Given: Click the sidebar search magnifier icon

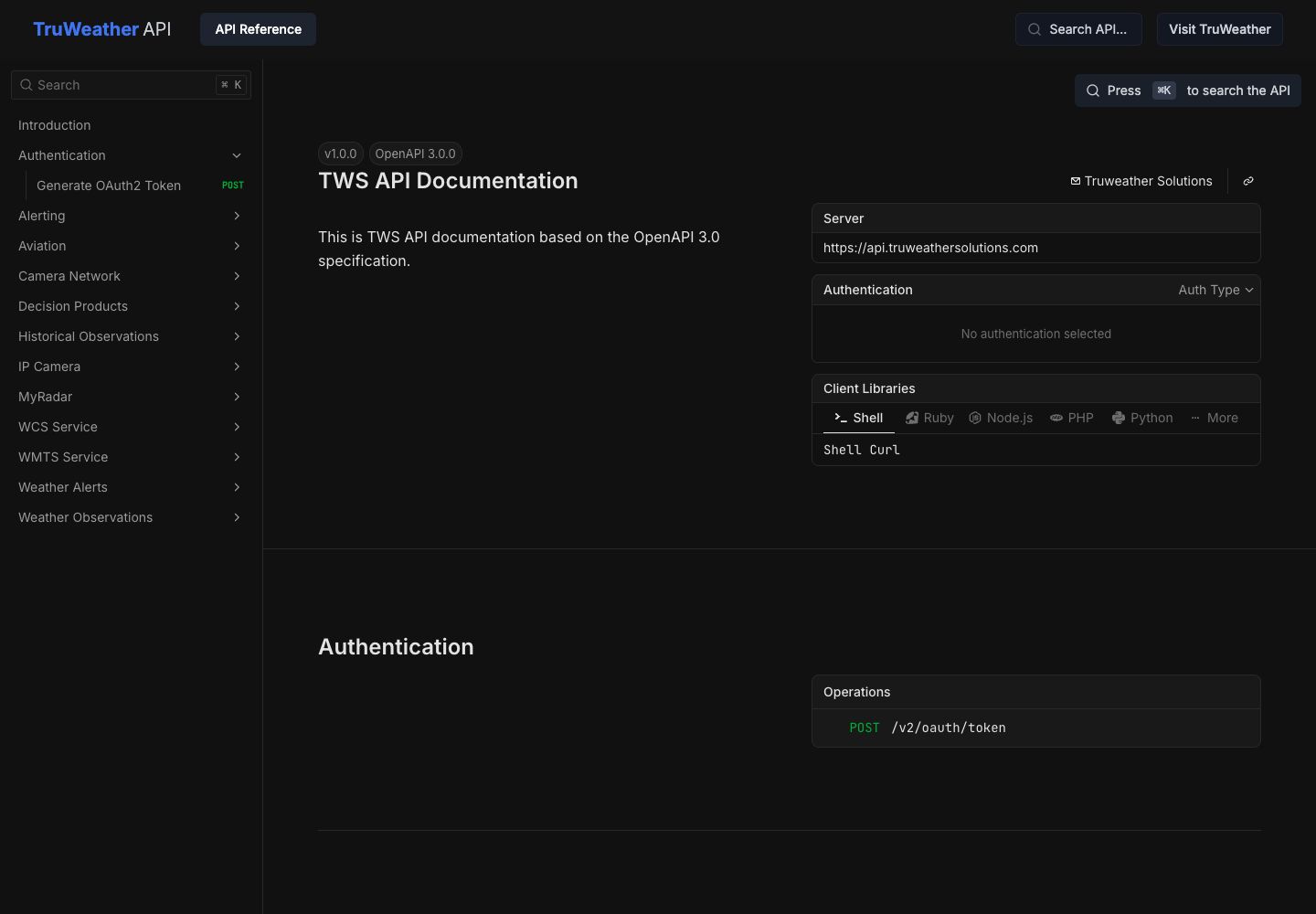Looking at the screenshot, I should [x=27, y=85].
